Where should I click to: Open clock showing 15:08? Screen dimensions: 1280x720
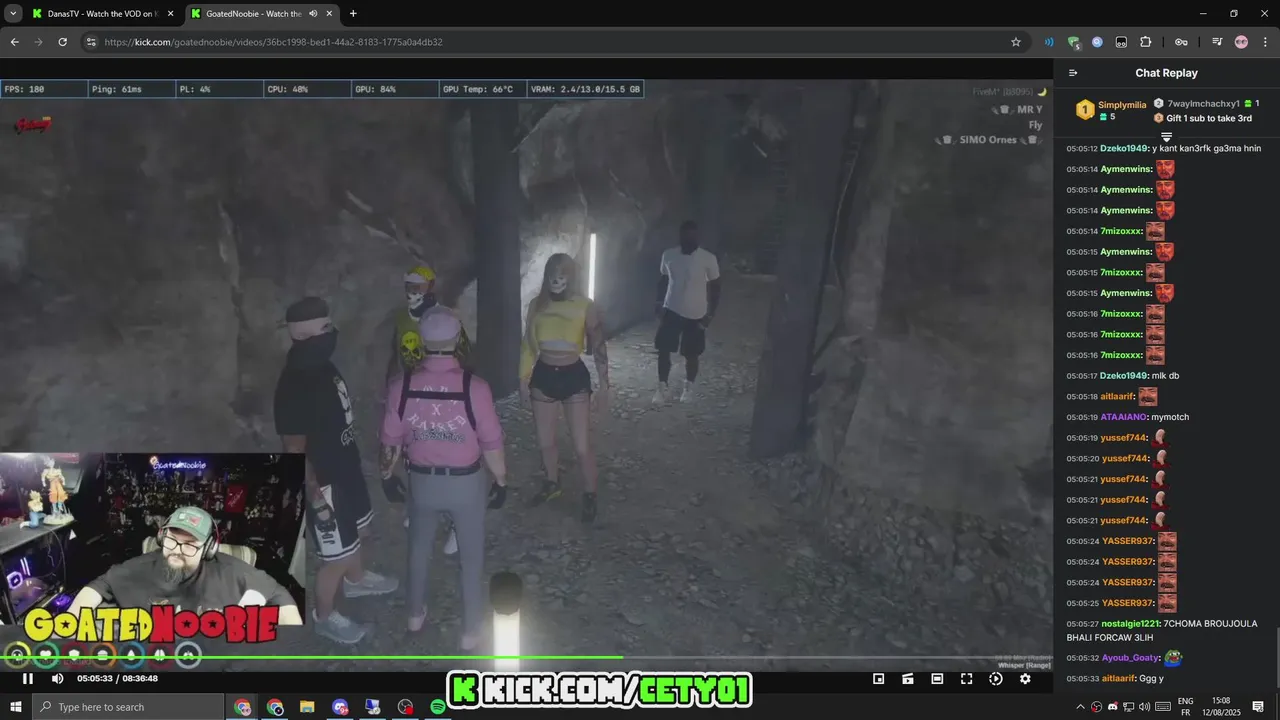pyautogui.click(x=1220, y=707)
